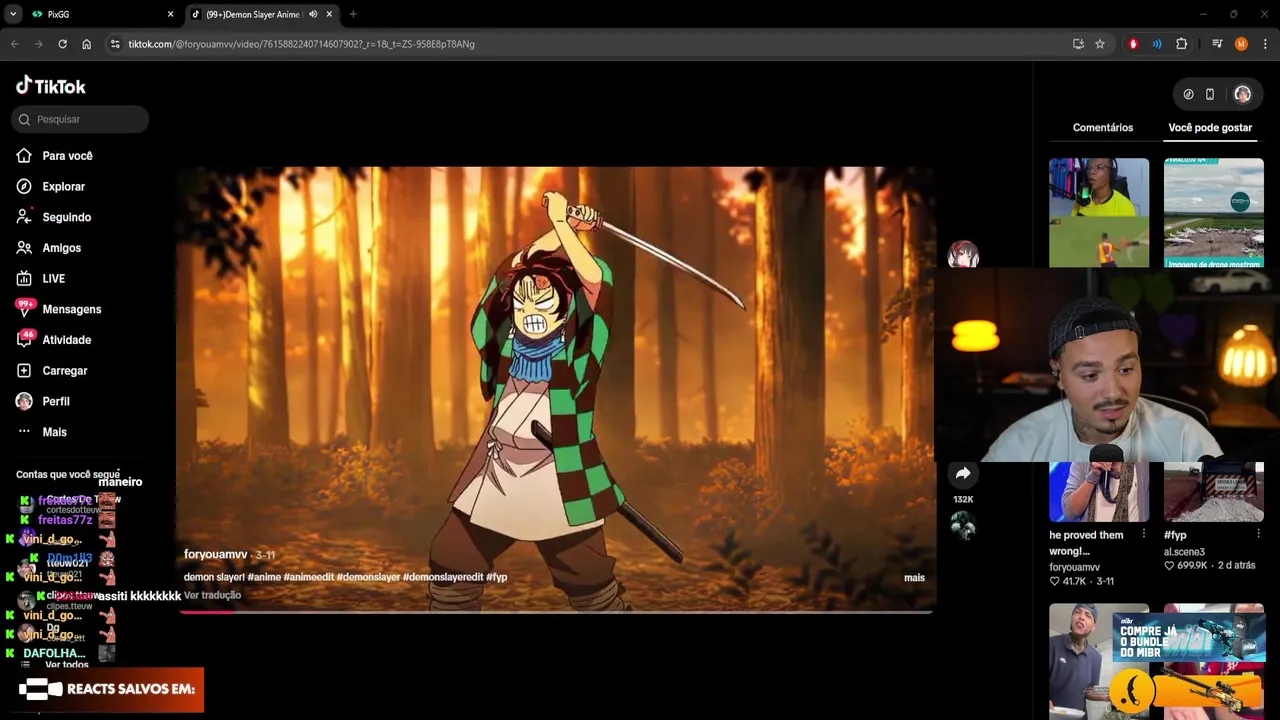The height and width of the screenshot is (720, 1280).
Task: Like the video with 41.7K likes
Action: (1055, 581)
